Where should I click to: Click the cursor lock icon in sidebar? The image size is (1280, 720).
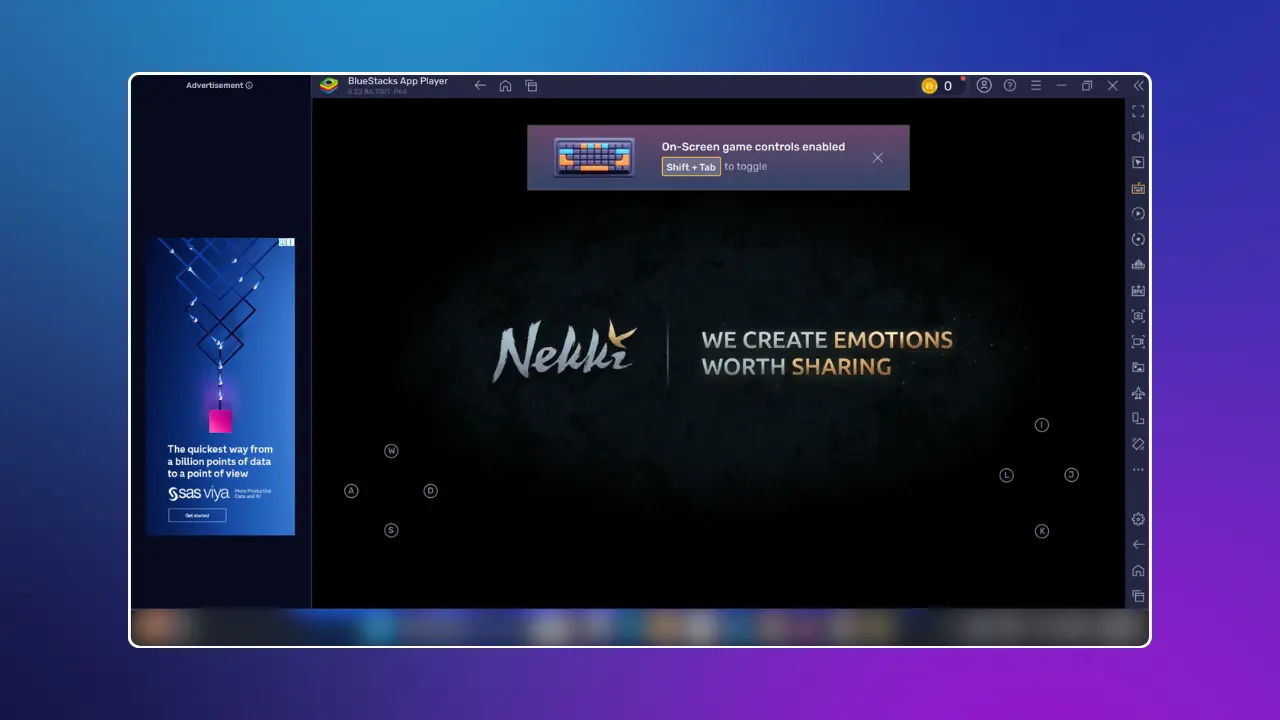(x=1138, y=162)
